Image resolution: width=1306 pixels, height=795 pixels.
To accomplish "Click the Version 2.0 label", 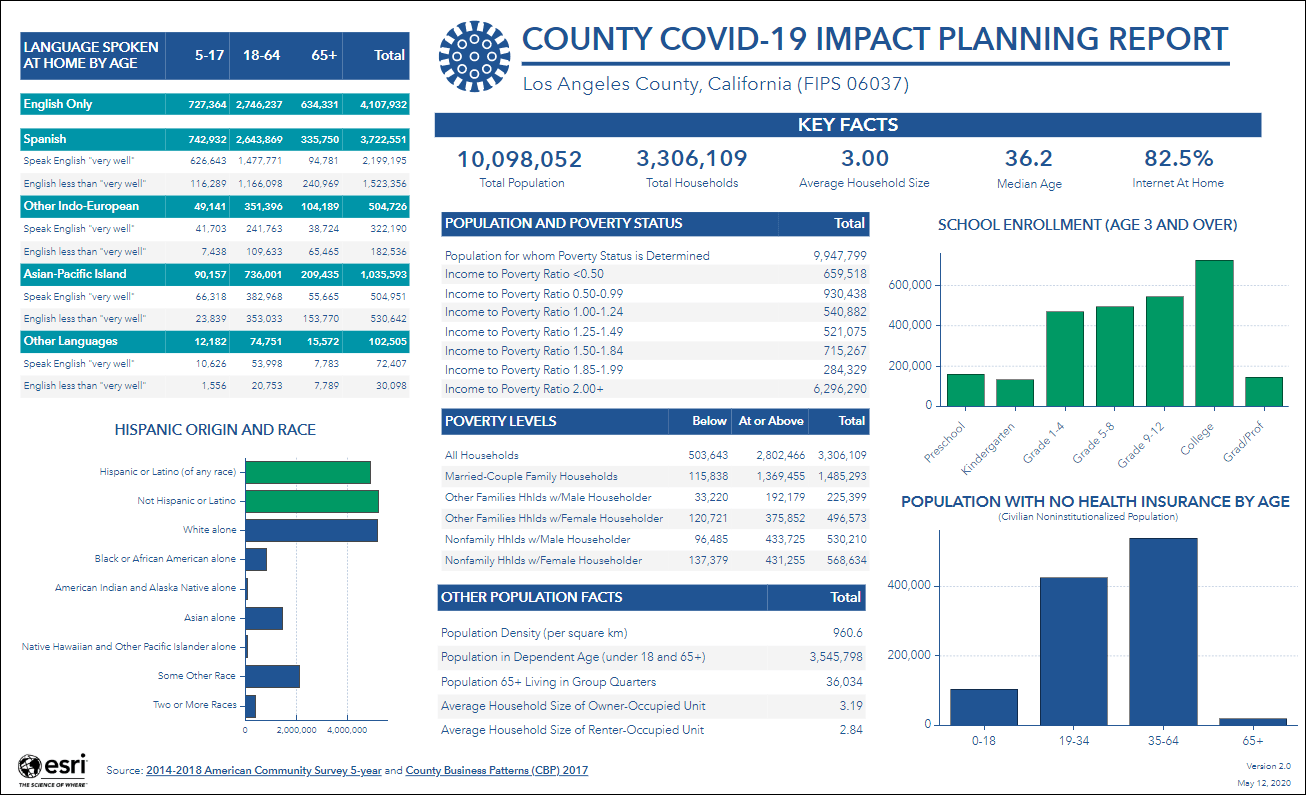I will 1271,766.
